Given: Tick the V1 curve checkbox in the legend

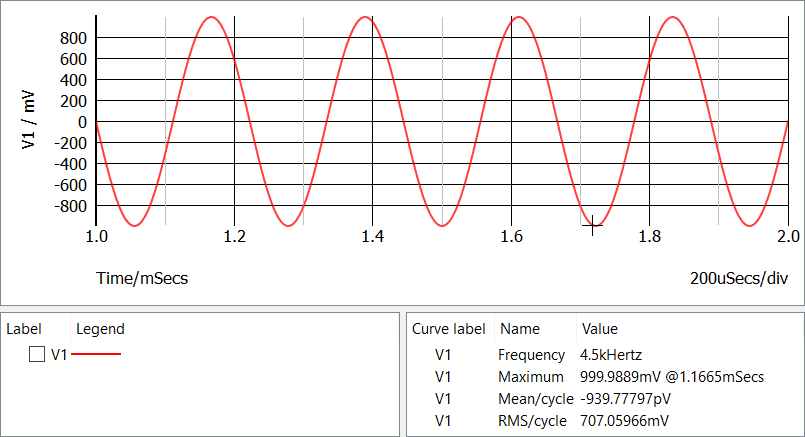Looking at the screenshot, I should [x=37, y=354].
